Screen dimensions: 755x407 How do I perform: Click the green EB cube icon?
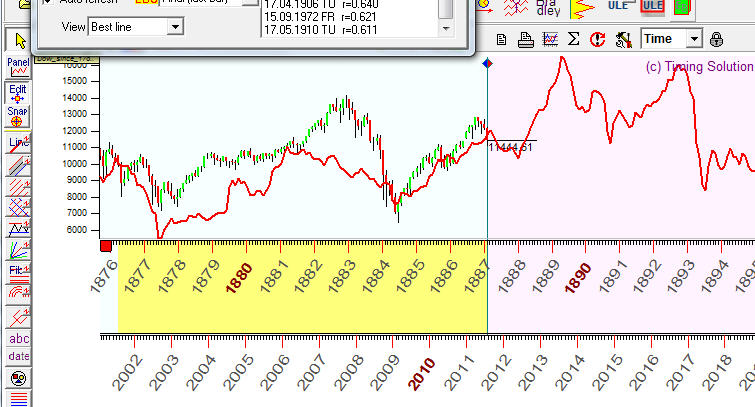coord(682,7)
